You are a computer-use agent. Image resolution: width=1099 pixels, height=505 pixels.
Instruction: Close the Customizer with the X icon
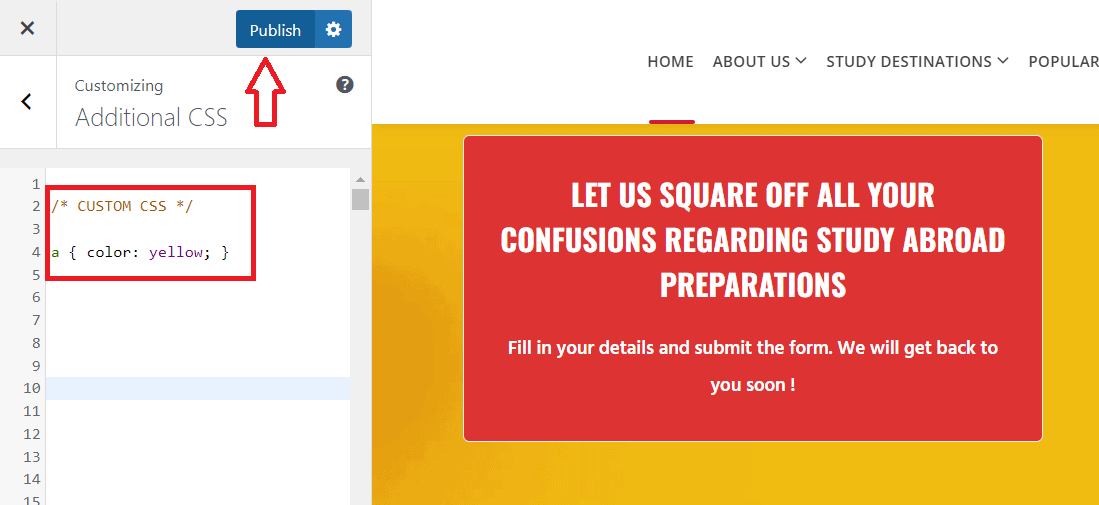point(27,28)
